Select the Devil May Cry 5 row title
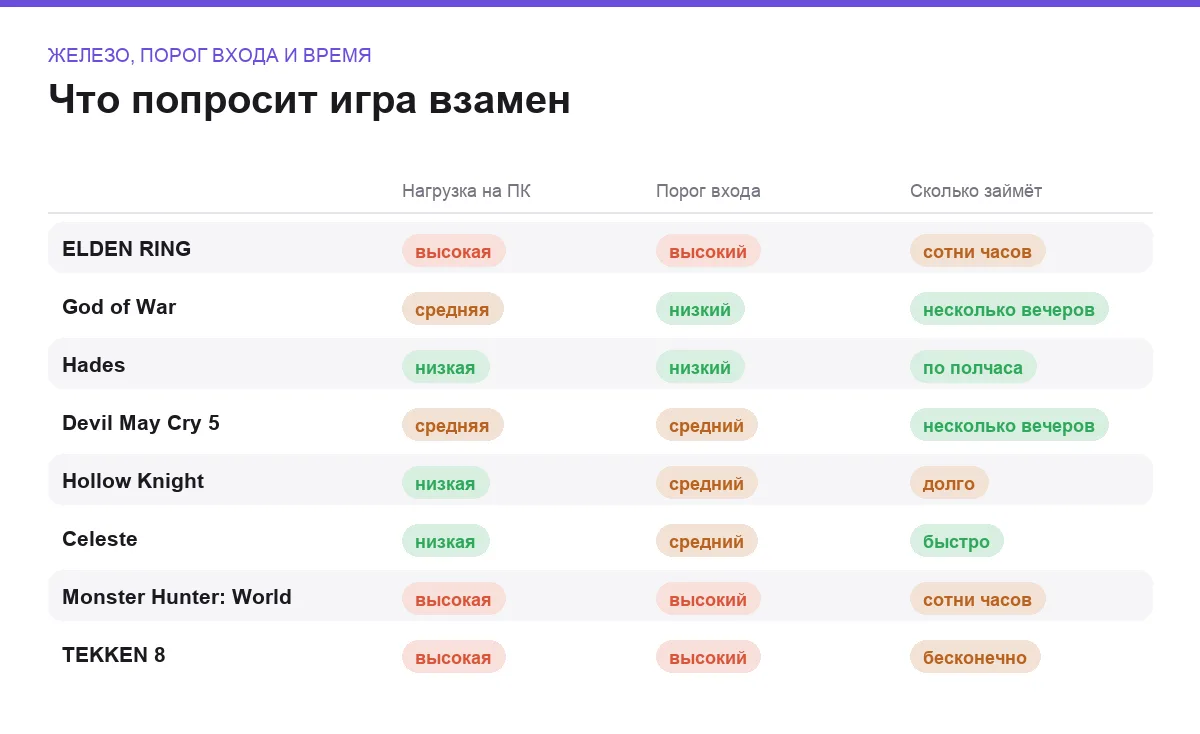This screenshot has width=1200, height=734. (141, 423)
